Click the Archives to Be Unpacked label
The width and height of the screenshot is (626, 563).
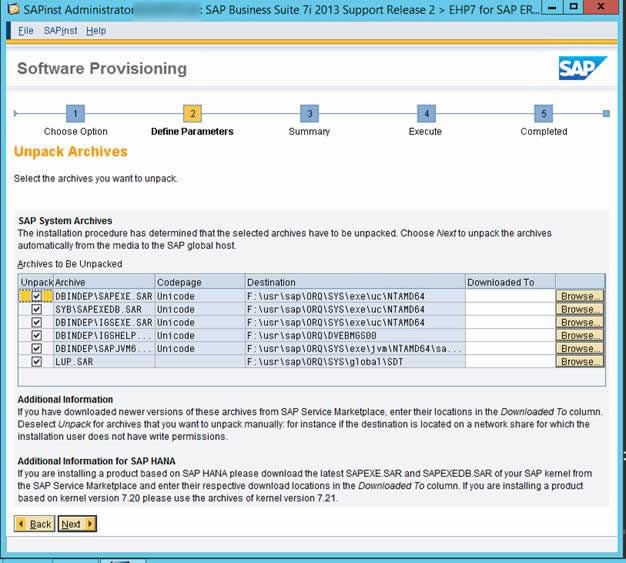click(70, 264)
